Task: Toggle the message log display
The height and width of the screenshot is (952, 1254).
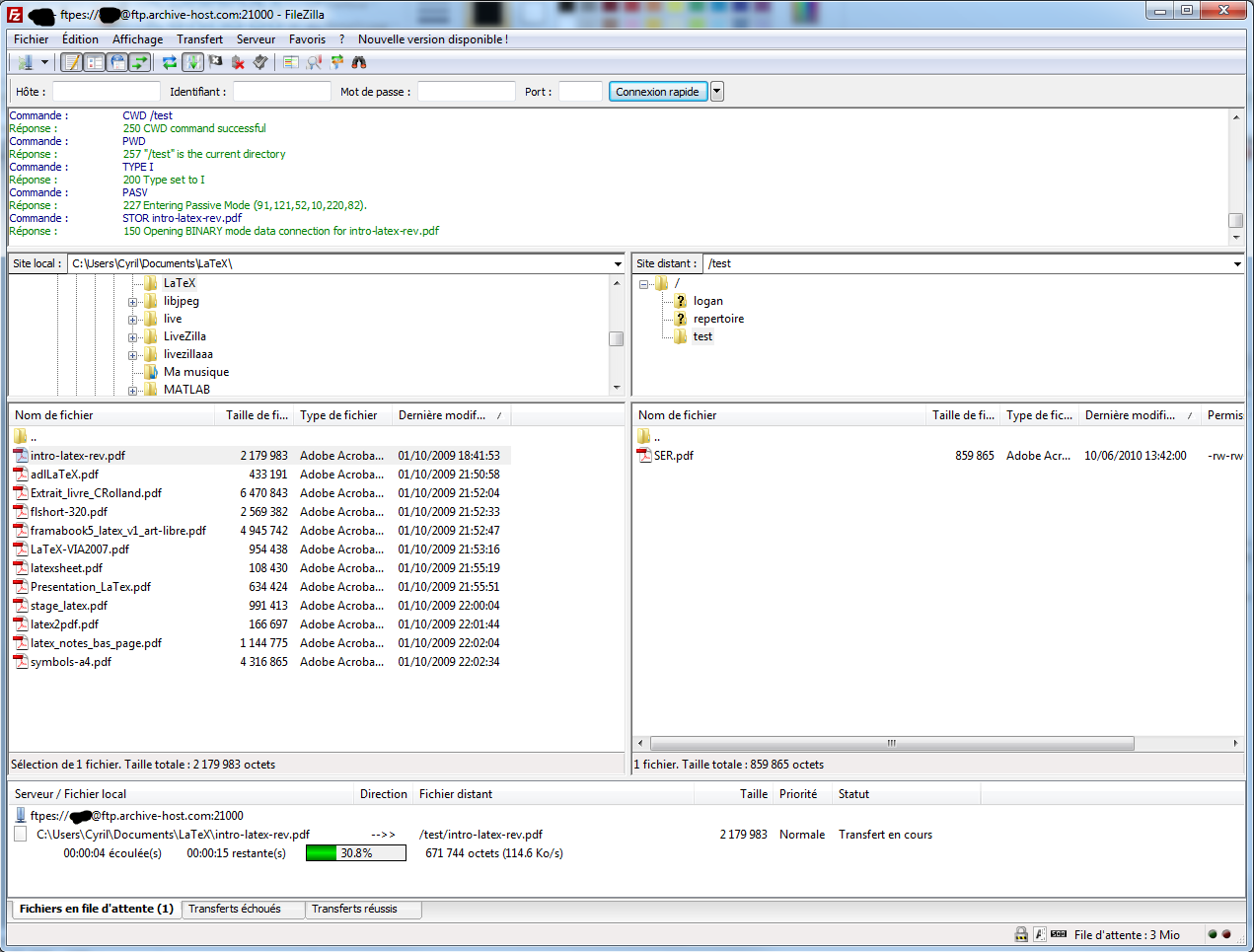Action: (x=71, y=62)
